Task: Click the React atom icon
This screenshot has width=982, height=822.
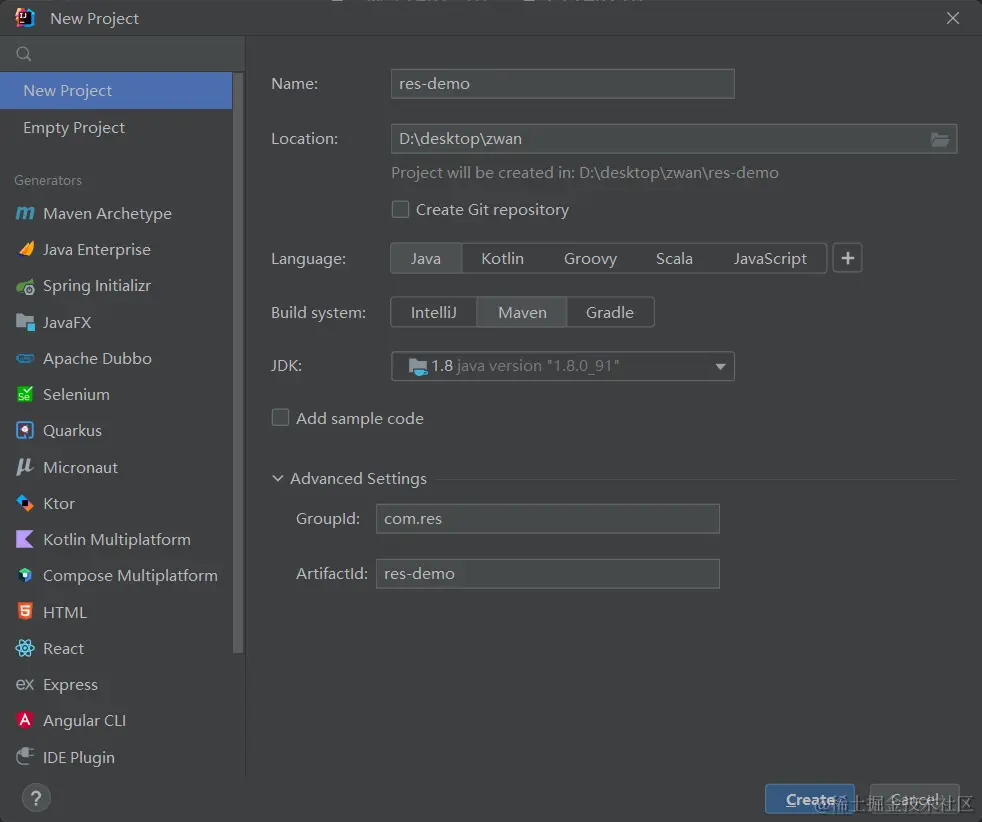Action: click(25, 648)
